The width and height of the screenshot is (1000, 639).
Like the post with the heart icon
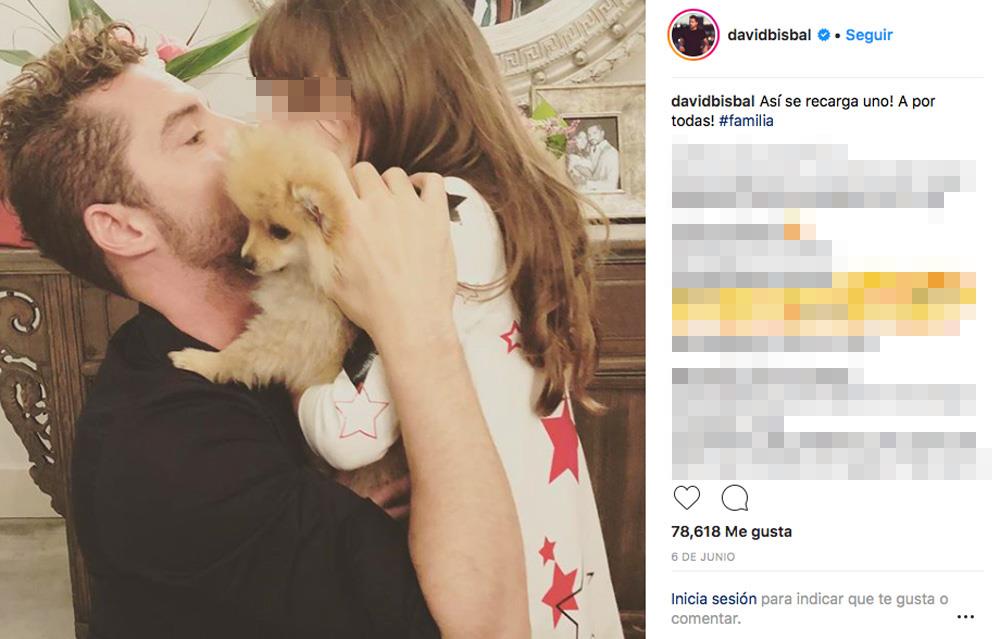[687, 497]
